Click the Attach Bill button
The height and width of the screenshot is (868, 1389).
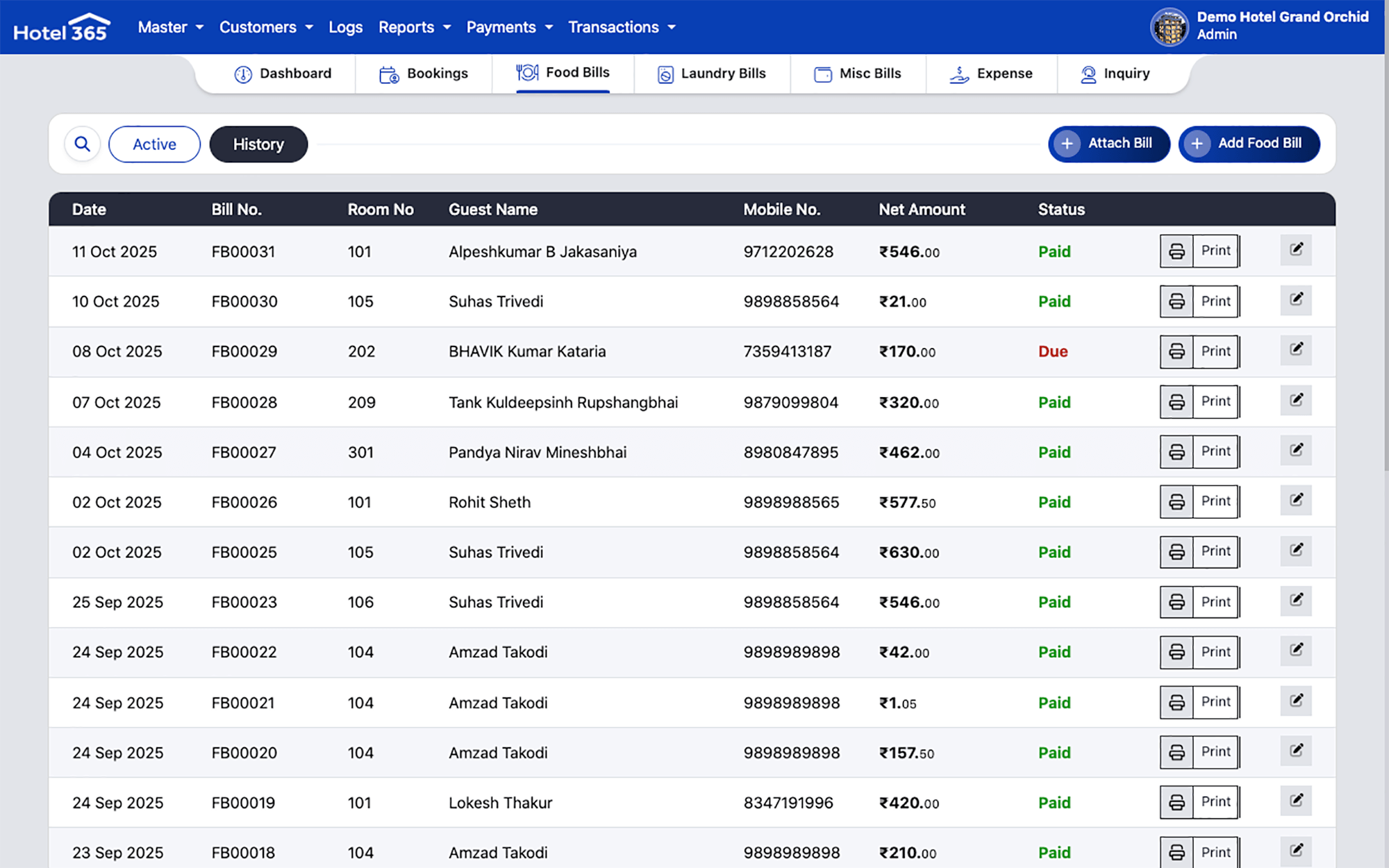[1108, 144]
